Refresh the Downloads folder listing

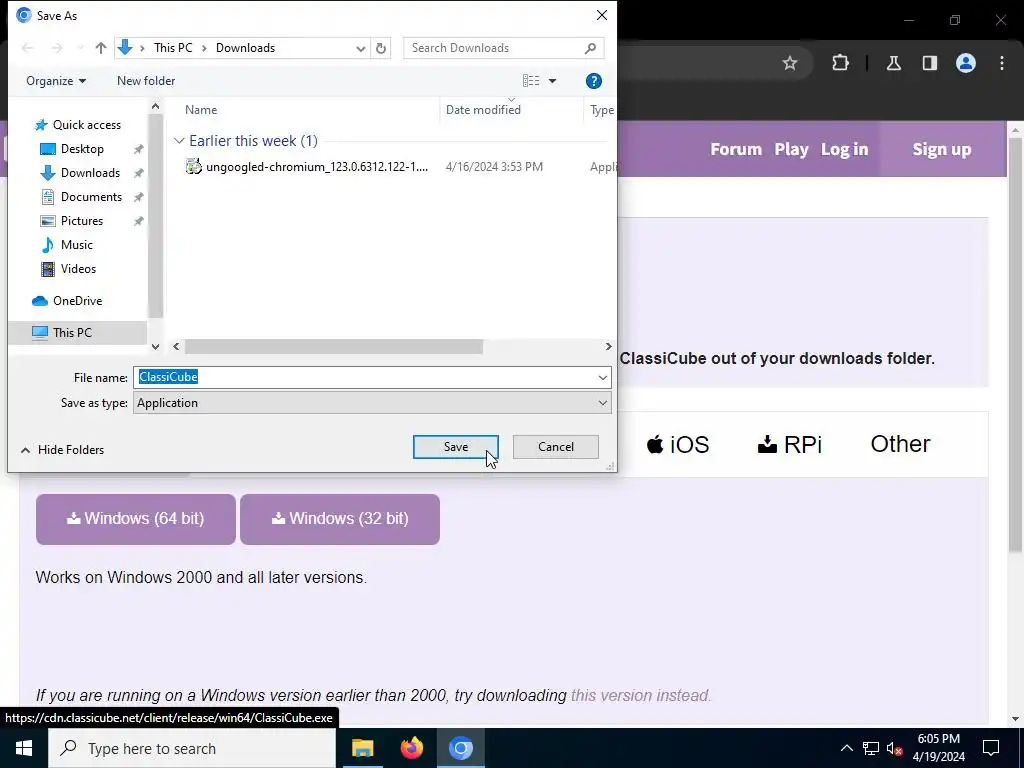pyautogui.click(x=381, y=48)
